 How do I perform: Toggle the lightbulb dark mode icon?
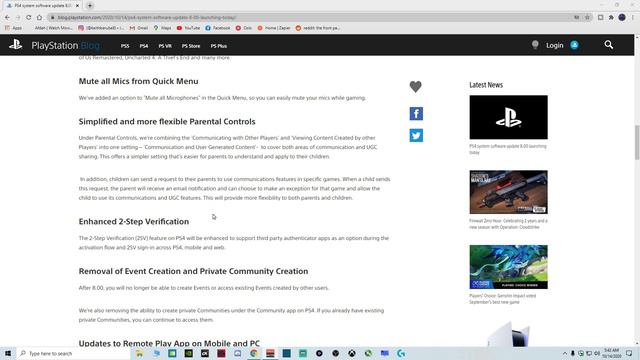(x=535, y=45)
